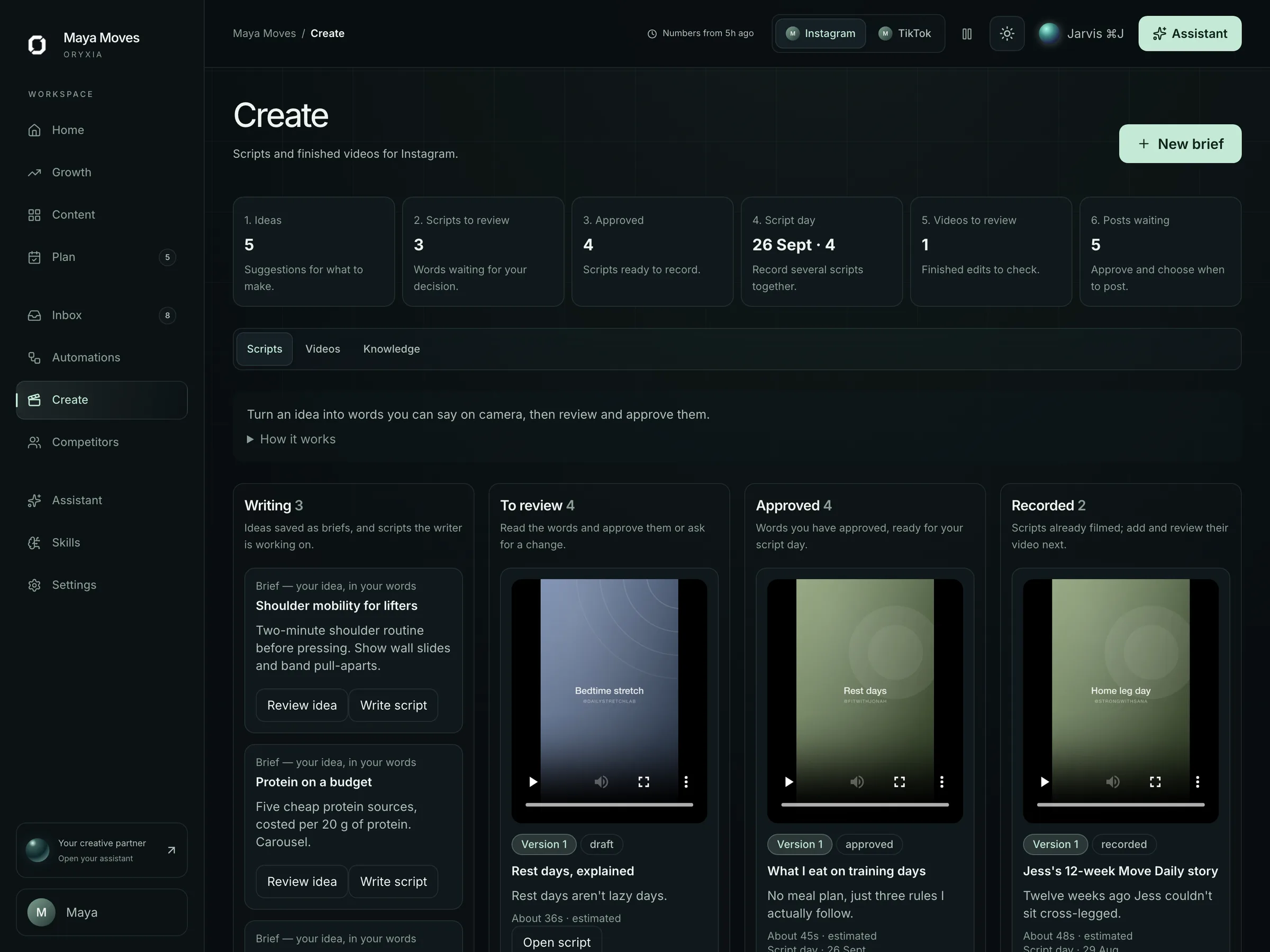Switch platform to Instagram
1270x952 pixels.
click(x=820, y=34)
